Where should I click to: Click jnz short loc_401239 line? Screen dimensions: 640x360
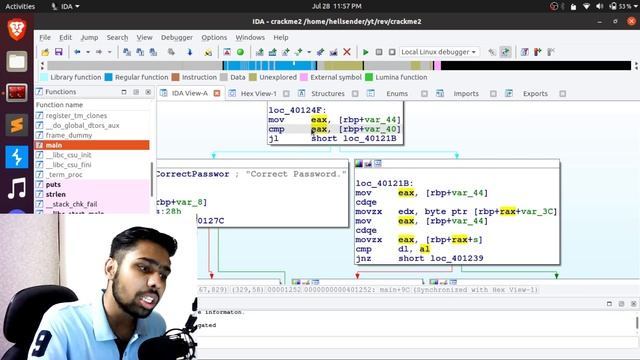[x=420, y=258]
